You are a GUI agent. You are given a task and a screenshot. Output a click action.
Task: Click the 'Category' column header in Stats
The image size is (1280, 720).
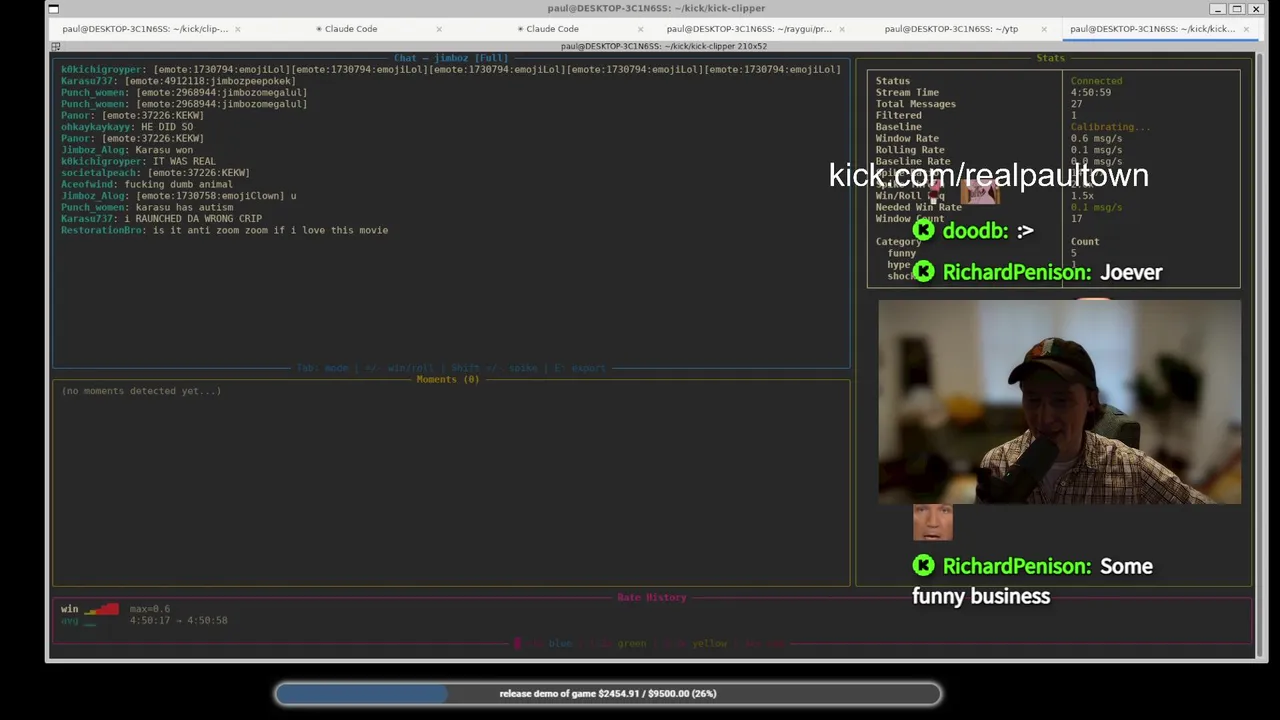coord(898,242)
